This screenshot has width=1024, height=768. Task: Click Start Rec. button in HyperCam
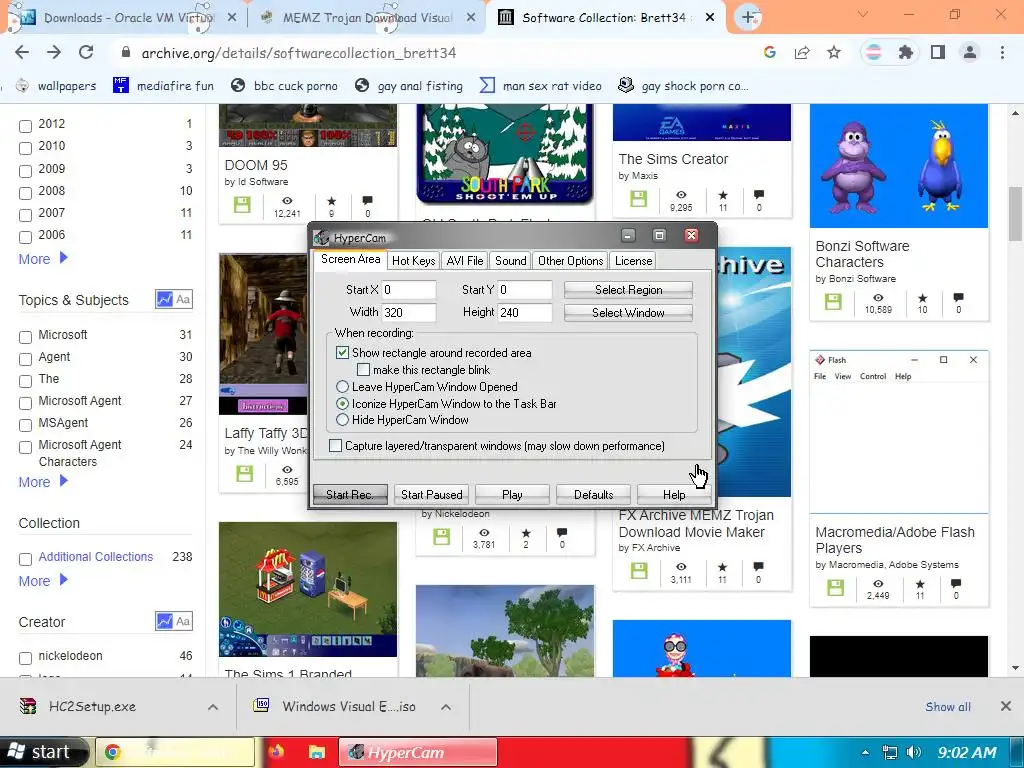[x=350, y=494]
